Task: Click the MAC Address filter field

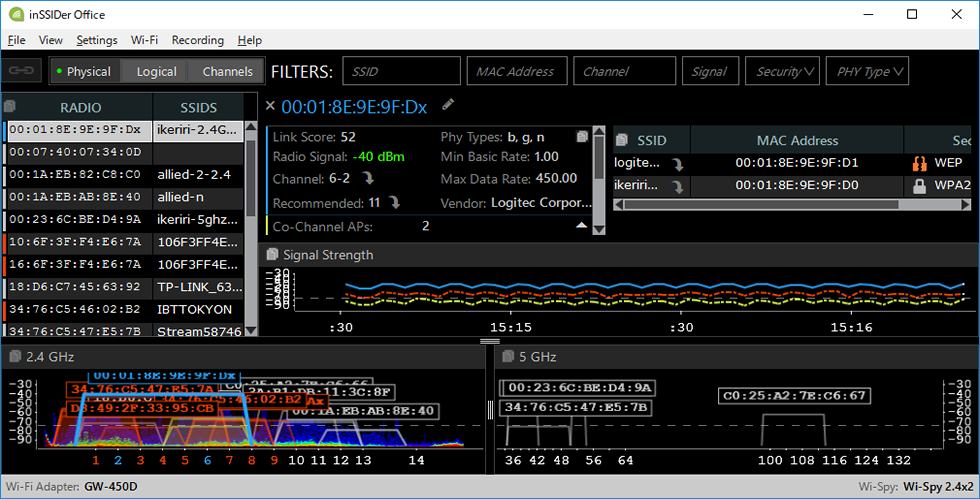Action: (x=517, y=71)
